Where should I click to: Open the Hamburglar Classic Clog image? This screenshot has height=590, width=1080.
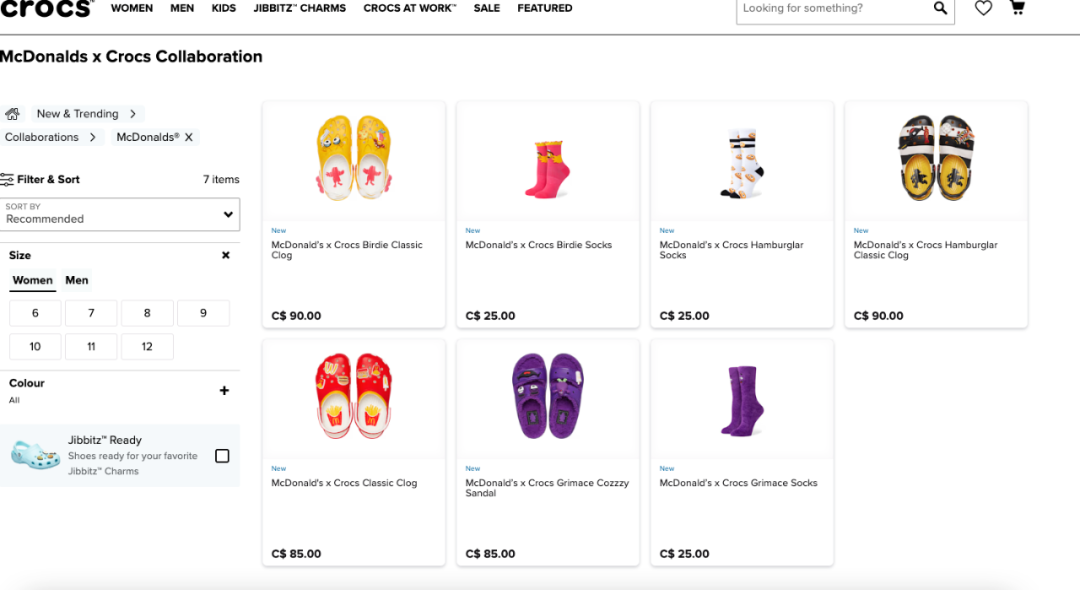pyautogui.click(x=936, y=158)
